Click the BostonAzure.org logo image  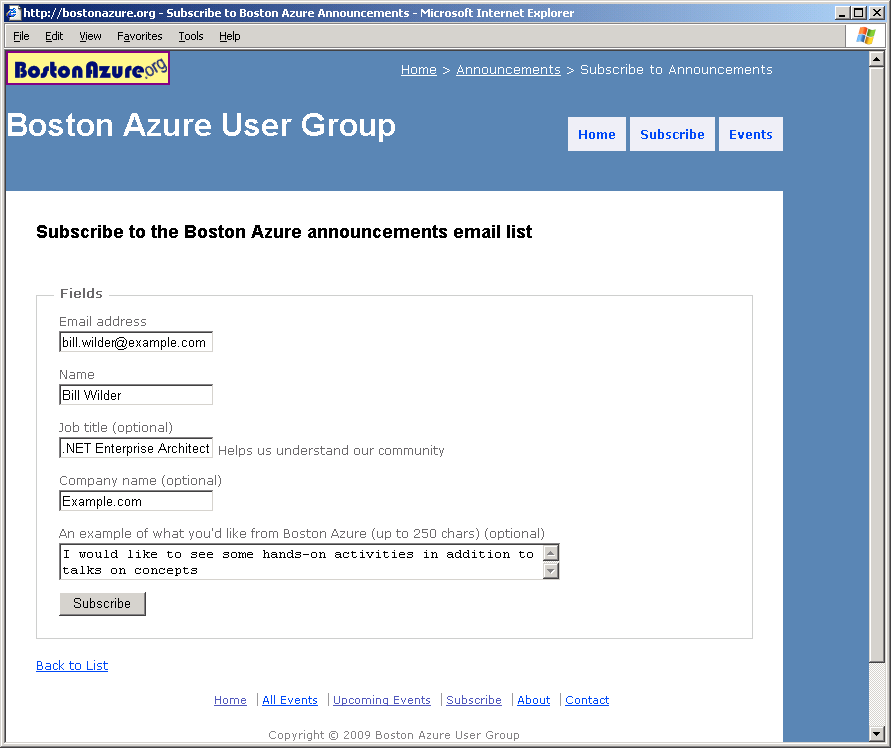88,69
